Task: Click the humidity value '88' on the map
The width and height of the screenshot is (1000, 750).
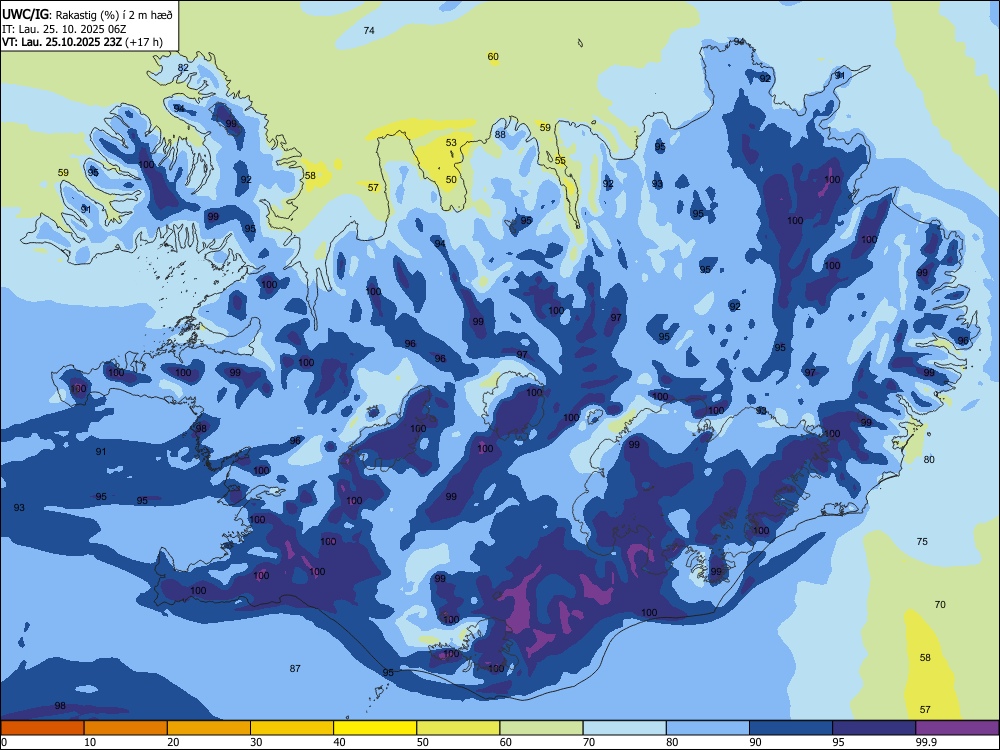Action: [x=500, y=135]
